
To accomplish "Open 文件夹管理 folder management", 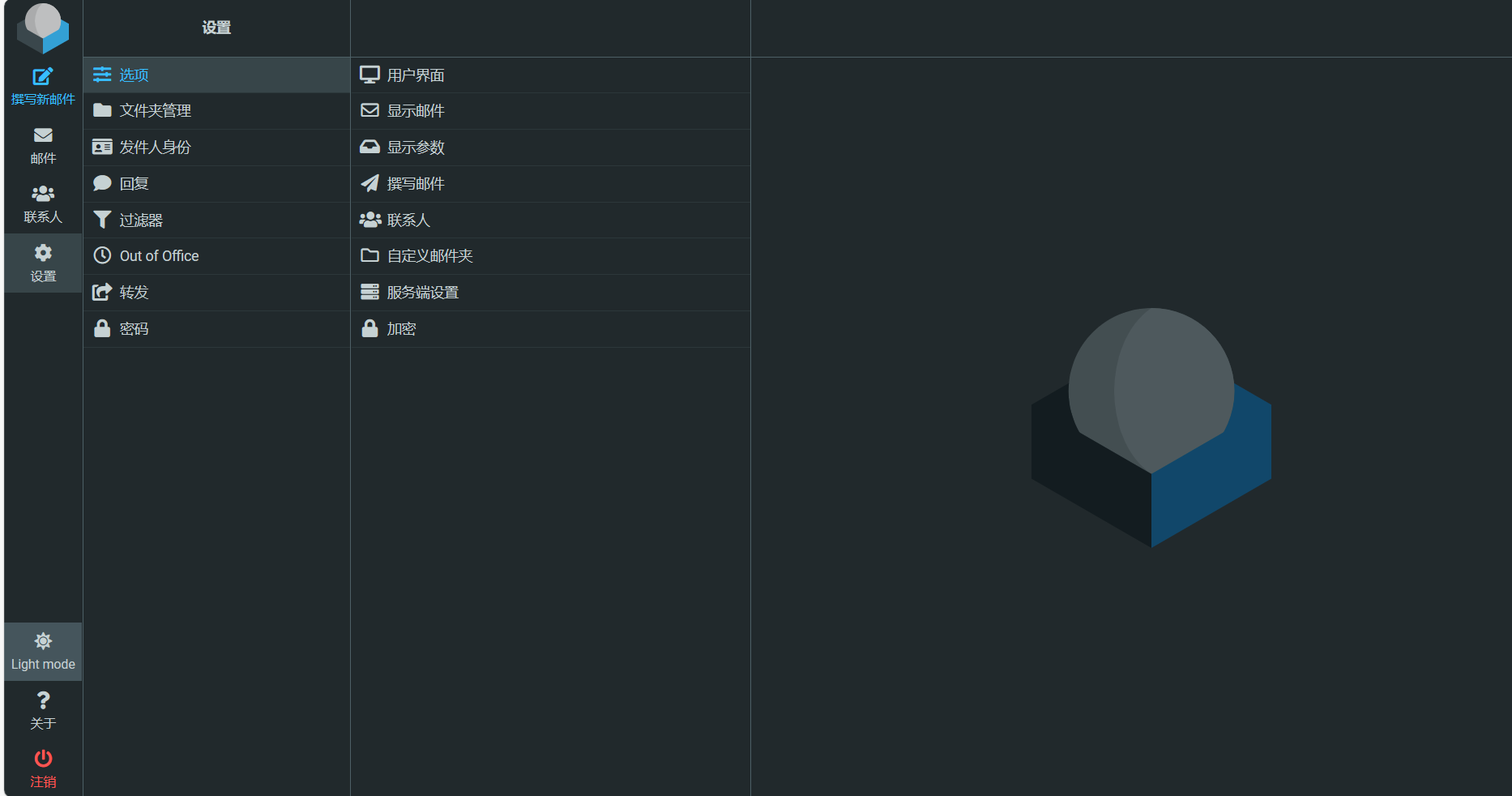I will 155,111.
